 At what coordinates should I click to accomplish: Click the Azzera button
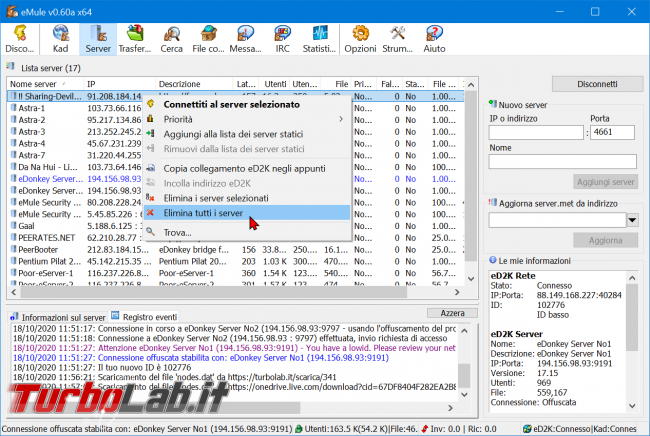click(x=452, y=313)
